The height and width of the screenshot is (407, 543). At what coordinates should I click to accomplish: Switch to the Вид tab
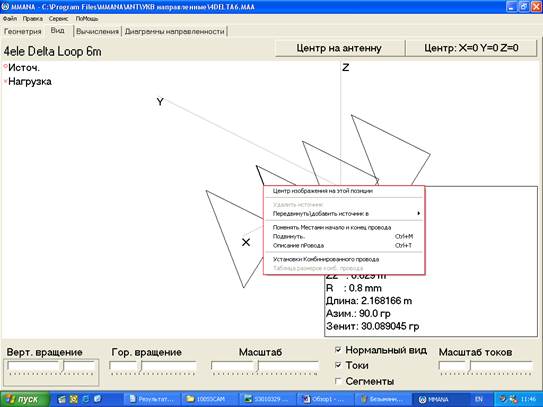coord(57,30)
